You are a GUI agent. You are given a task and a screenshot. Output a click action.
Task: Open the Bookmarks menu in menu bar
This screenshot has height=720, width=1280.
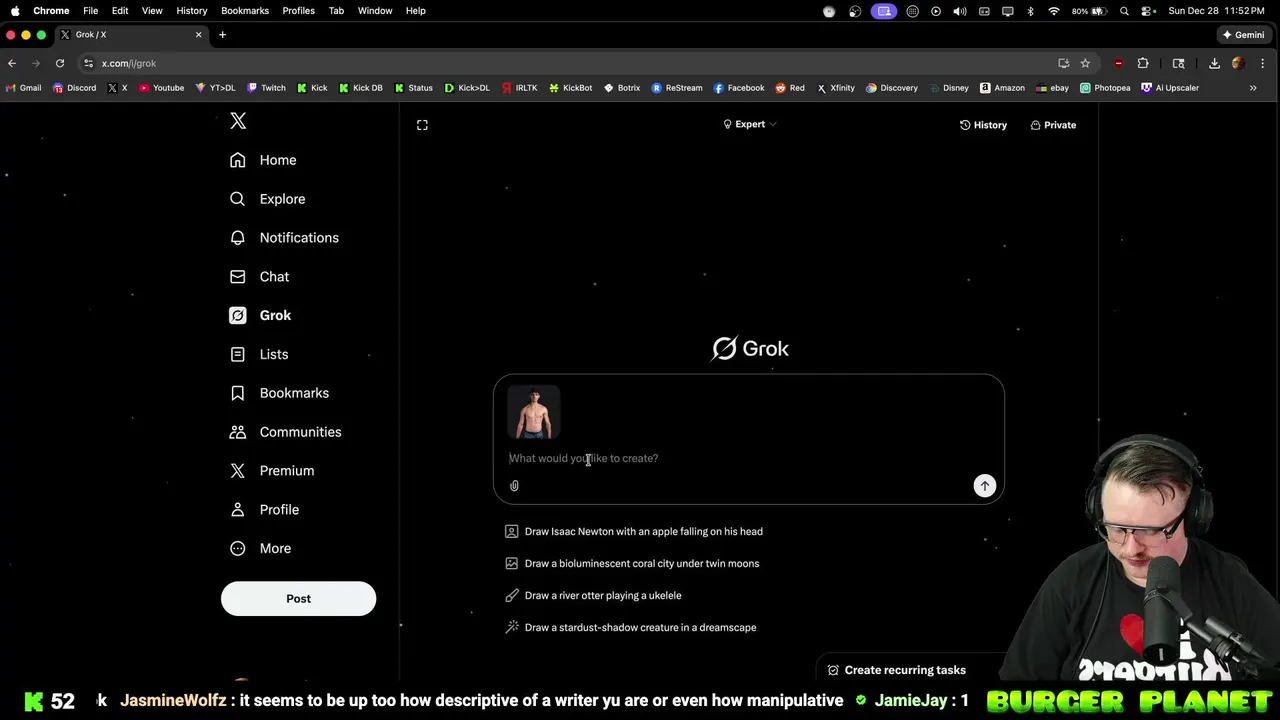pos(245,11)
